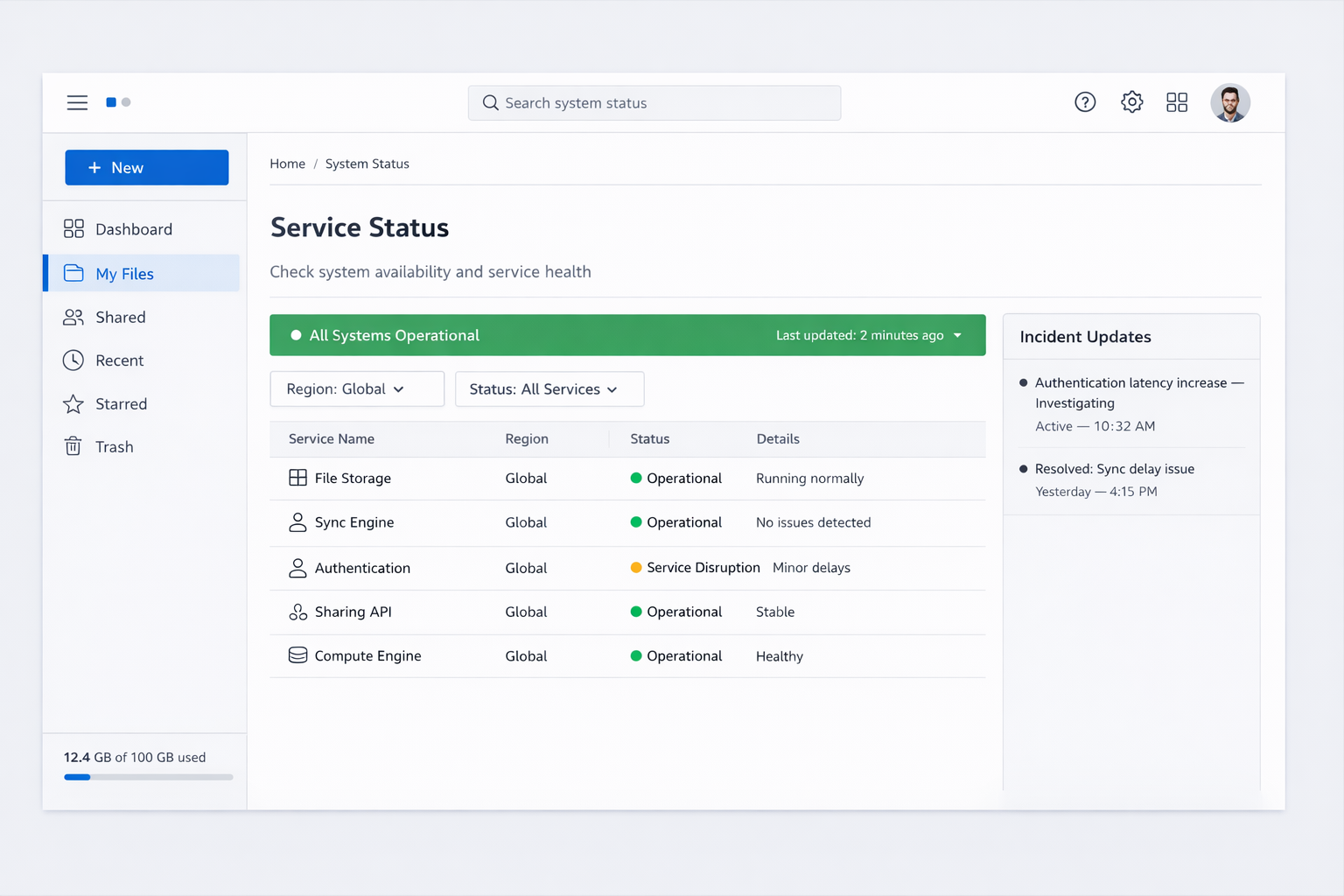Click the Compute Engine database icon
The image size is (1344, 896).
point(297,655)
